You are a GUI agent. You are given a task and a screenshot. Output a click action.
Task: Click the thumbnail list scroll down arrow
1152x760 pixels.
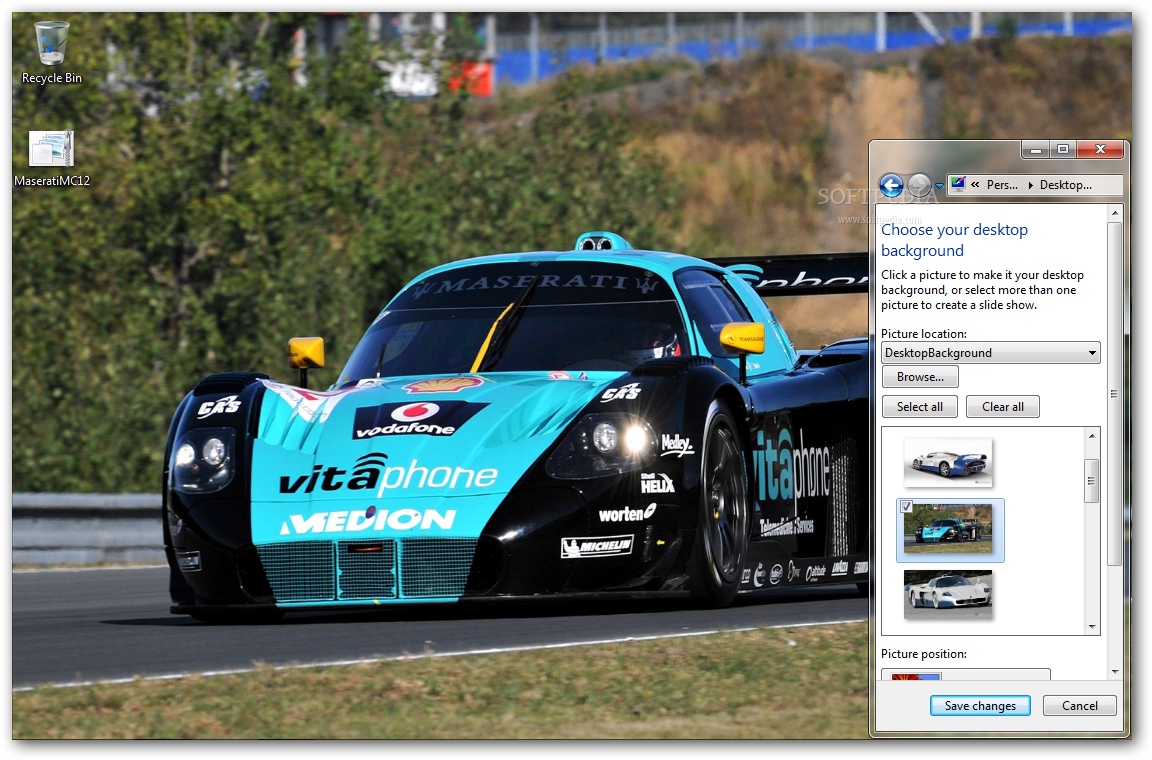pyautogui.click(x=1092, y=627)
